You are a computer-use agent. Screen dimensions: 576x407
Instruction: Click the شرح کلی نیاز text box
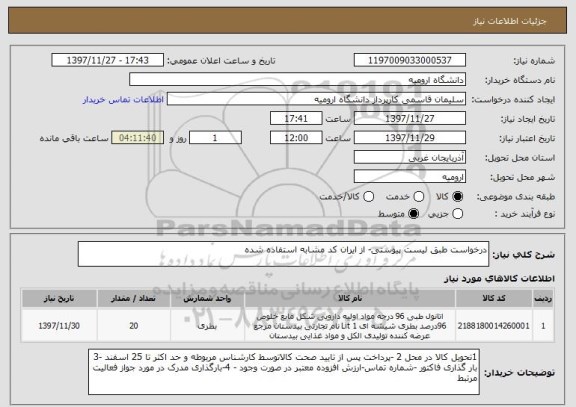[283, 254]
